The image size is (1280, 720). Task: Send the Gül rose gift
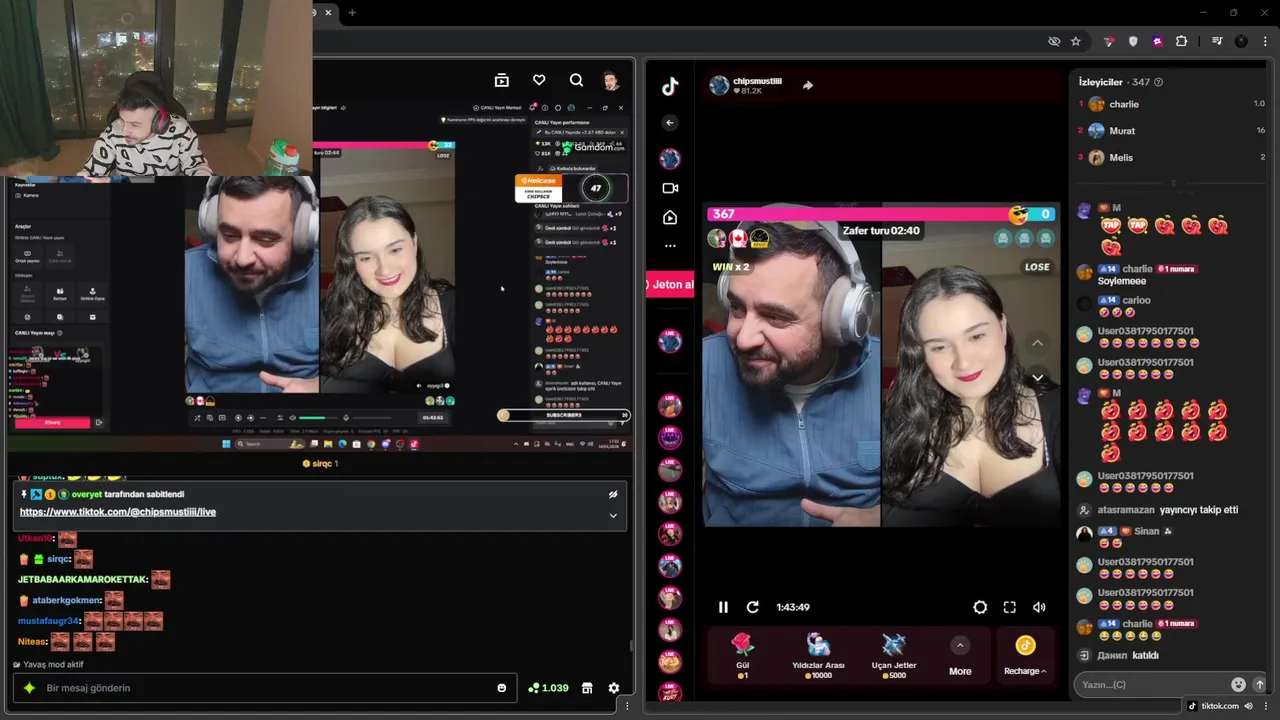tap(742, 656)
